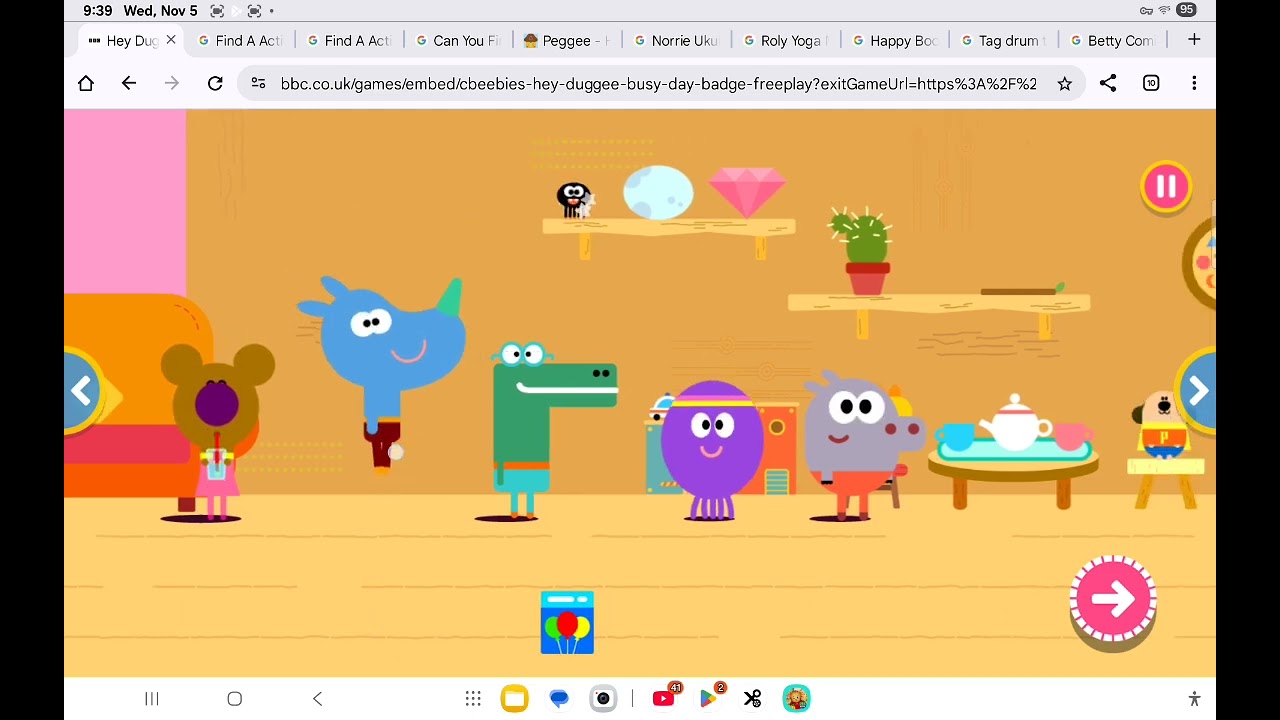This screenshot has height=720, width=1280.
Task: Go to the browser home page
Action: 86,84
